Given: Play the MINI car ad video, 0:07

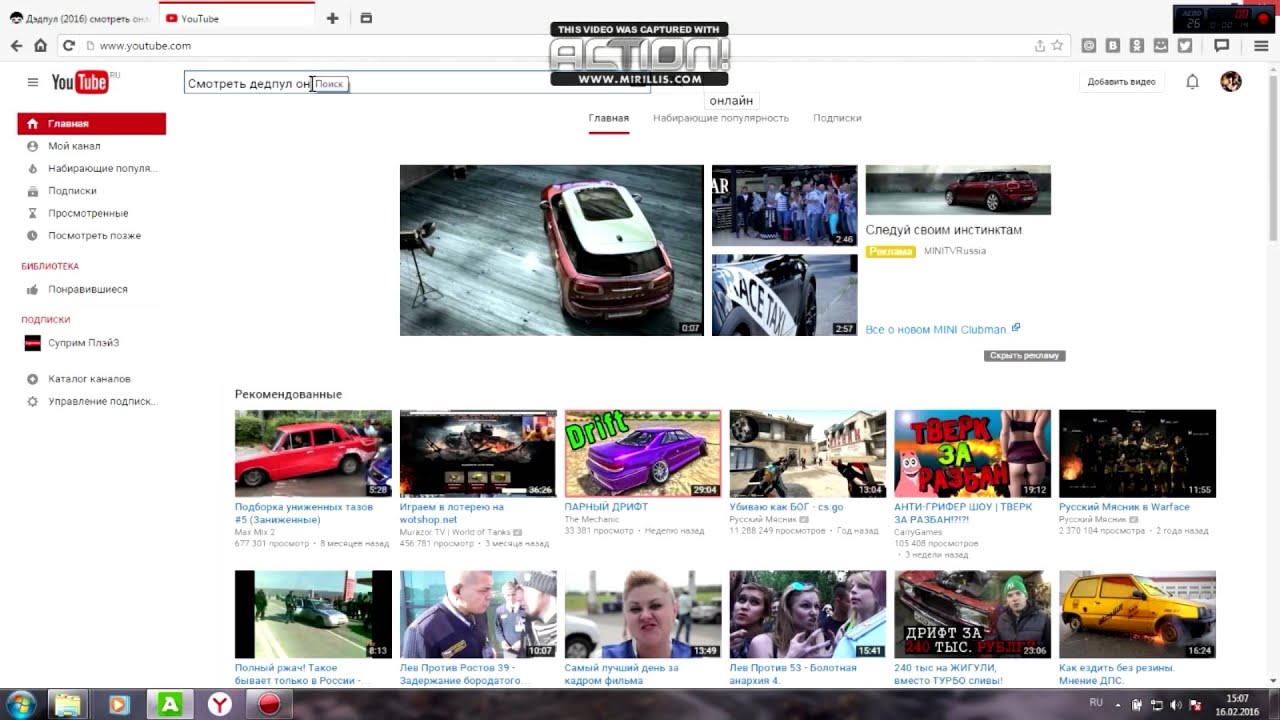Looking at the screenshot, I should point(551,250).
